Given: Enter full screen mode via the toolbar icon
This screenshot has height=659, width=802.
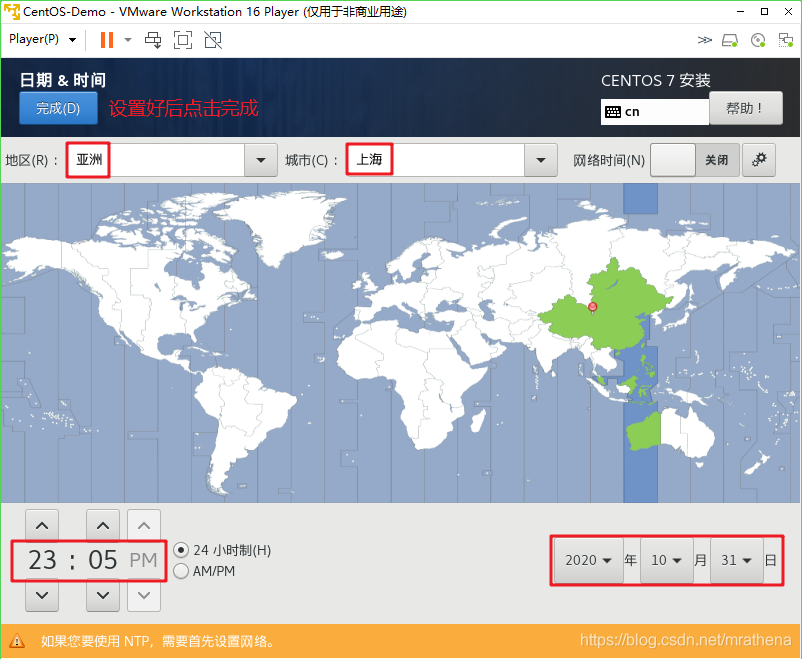Looking at the screenshot, I should (x=183, y=40).
